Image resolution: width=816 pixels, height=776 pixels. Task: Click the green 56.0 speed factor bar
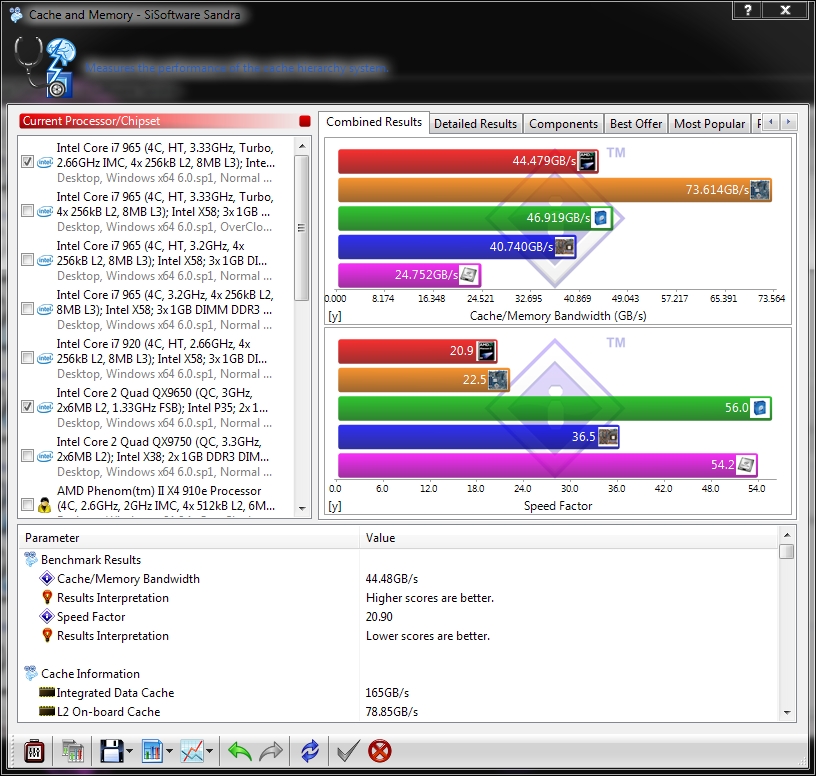pos(555,408)
